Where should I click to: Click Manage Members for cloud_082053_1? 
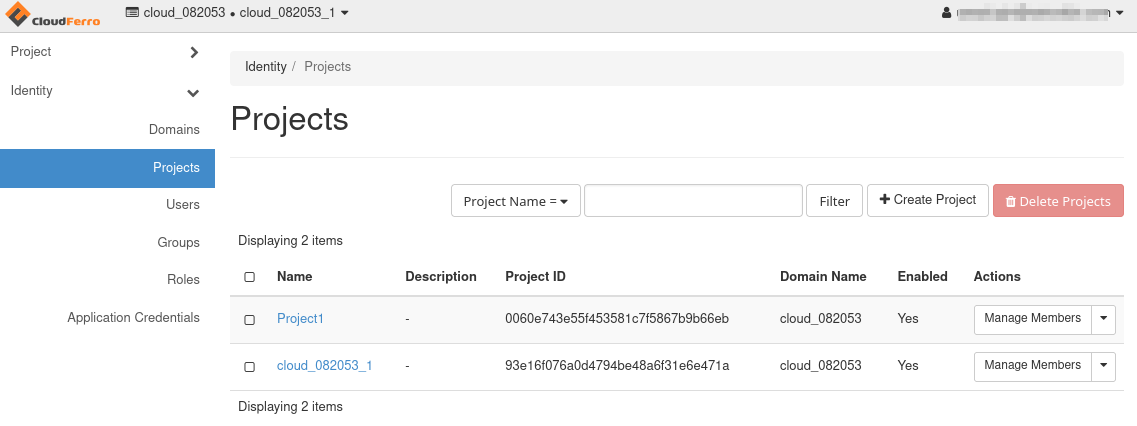tap(1033, 366)
